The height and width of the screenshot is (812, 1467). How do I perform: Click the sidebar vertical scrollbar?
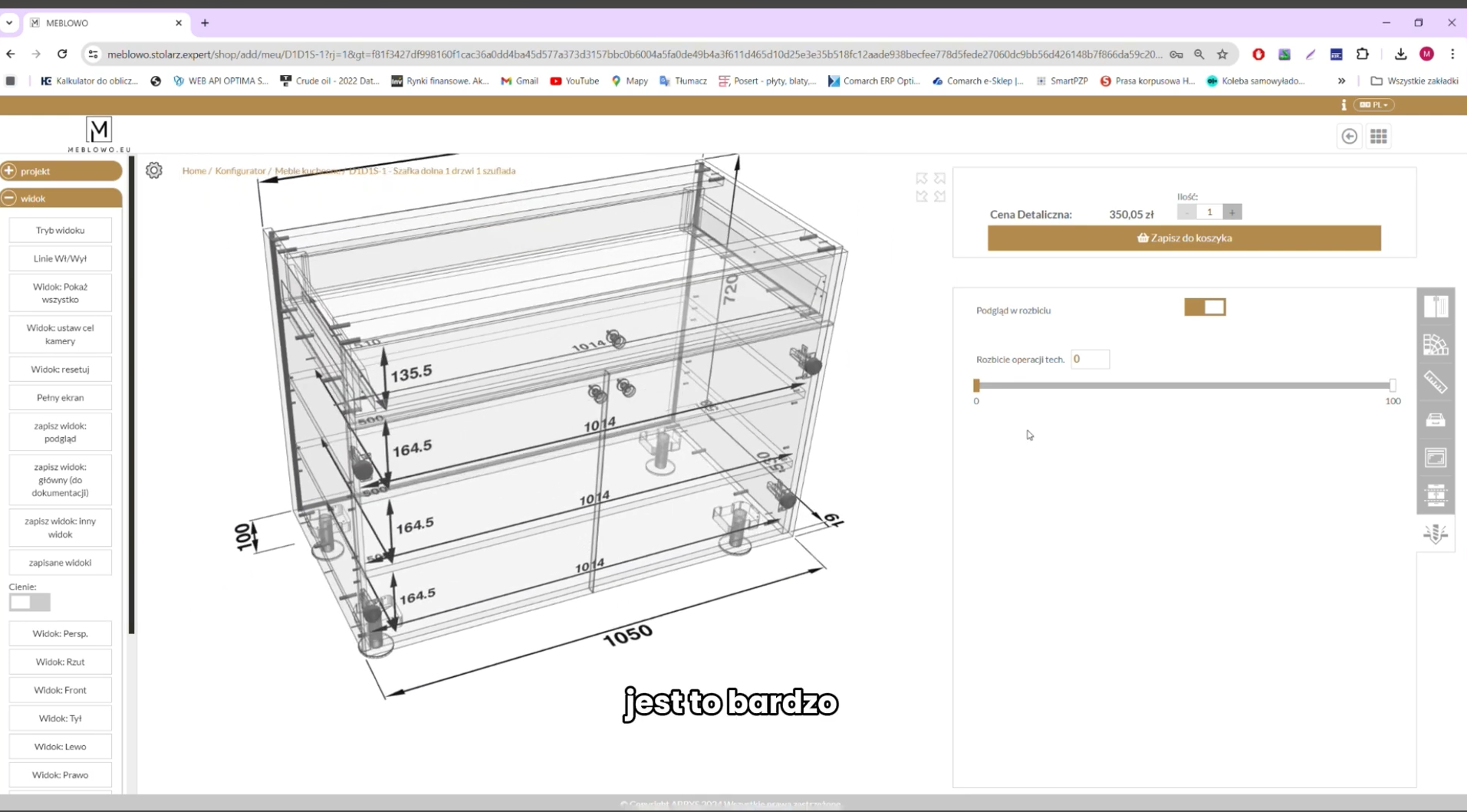[x=132, y=395]
